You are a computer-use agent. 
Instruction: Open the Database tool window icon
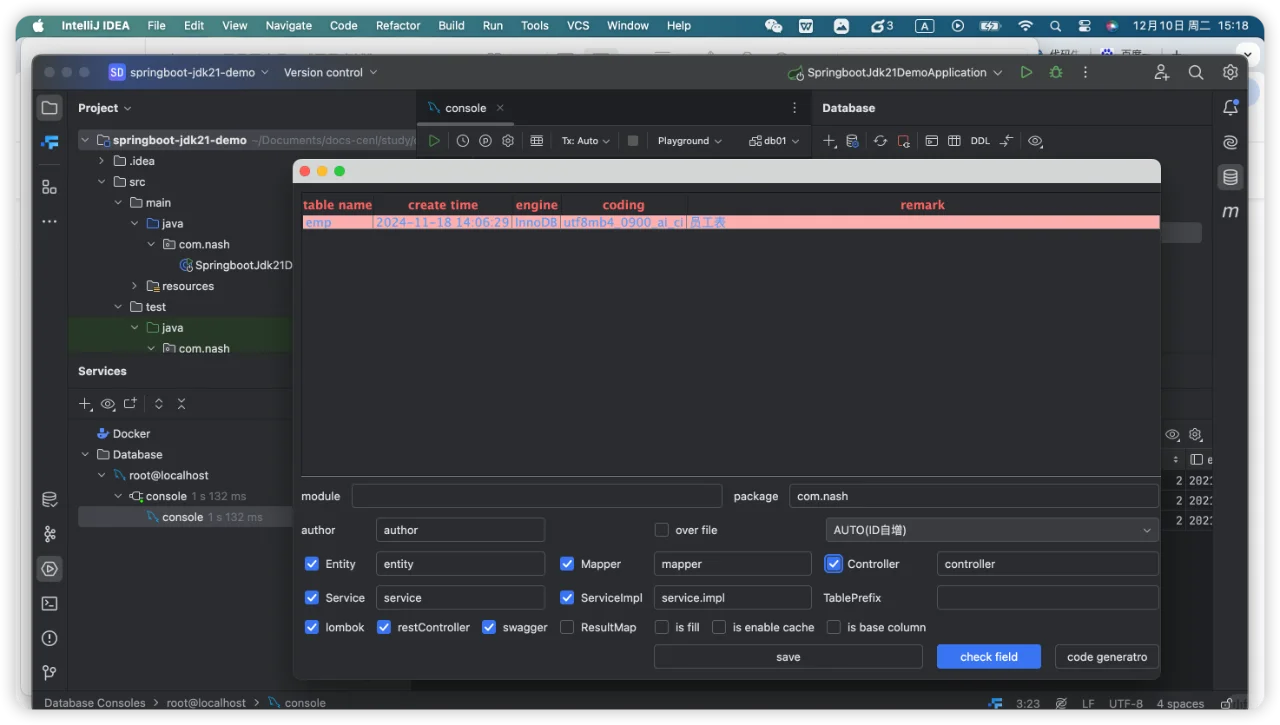[x=1230, y=178]
